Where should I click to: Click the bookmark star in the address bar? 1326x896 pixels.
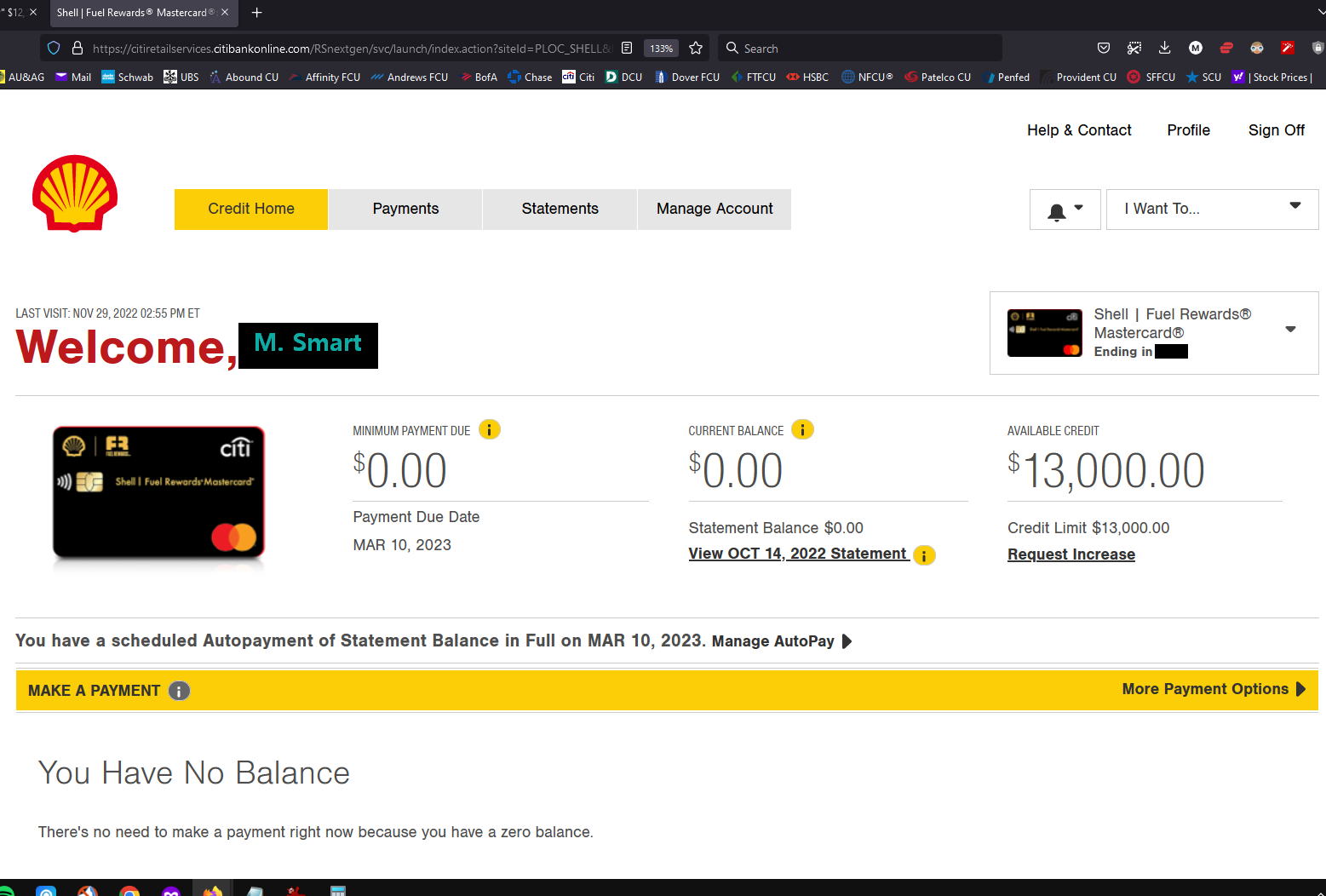(696, 49)
